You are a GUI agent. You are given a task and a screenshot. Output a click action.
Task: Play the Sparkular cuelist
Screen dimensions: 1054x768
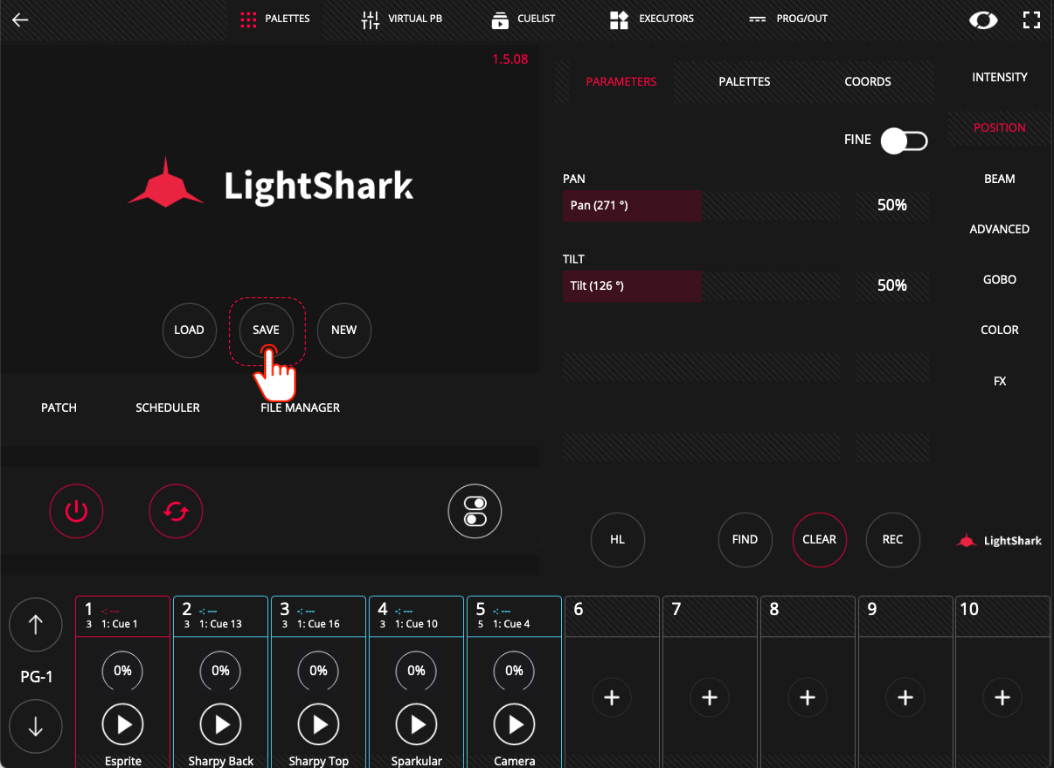coord(416,724)
